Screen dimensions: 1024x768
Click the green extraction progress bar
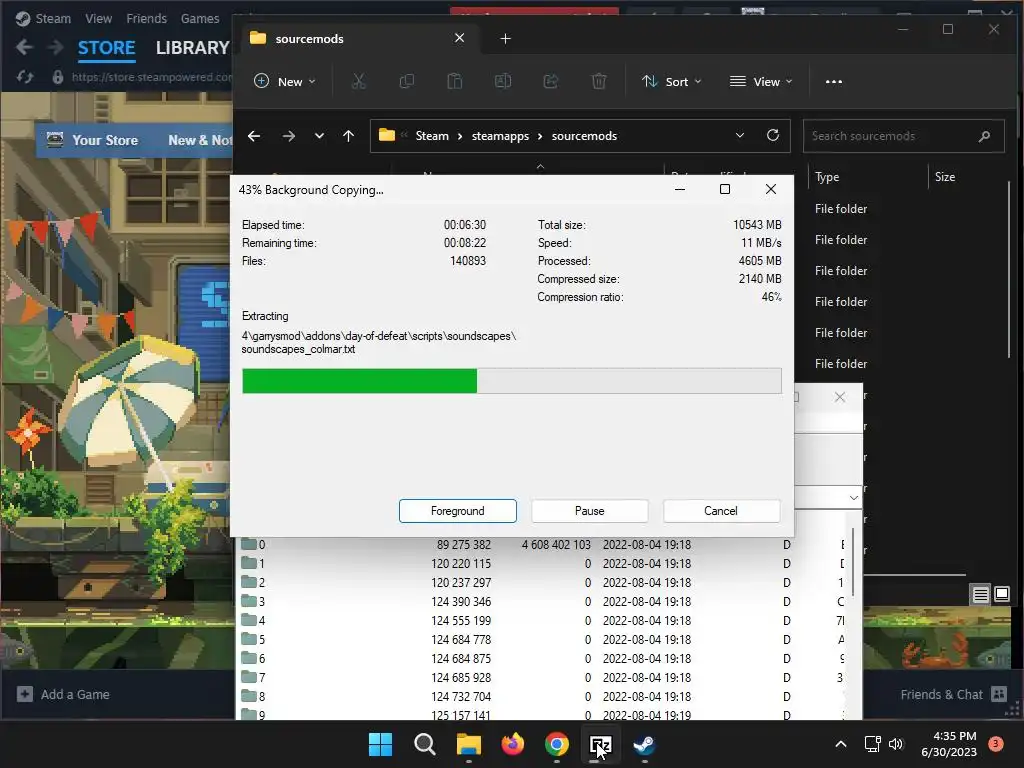[x=359, y=381]
